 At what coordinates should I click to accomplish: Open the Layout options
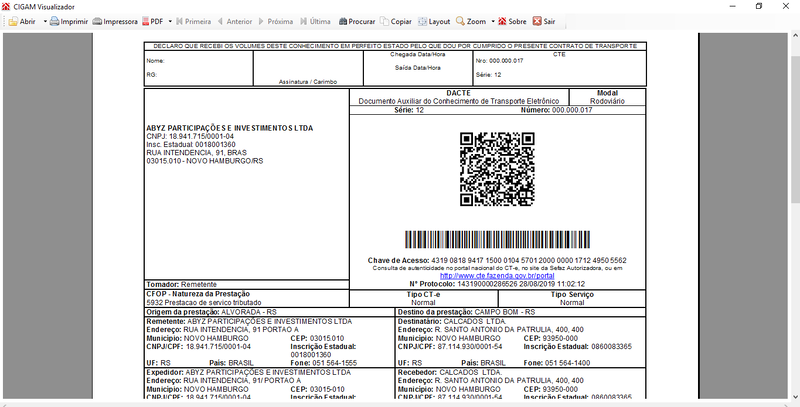coord(434,22)
